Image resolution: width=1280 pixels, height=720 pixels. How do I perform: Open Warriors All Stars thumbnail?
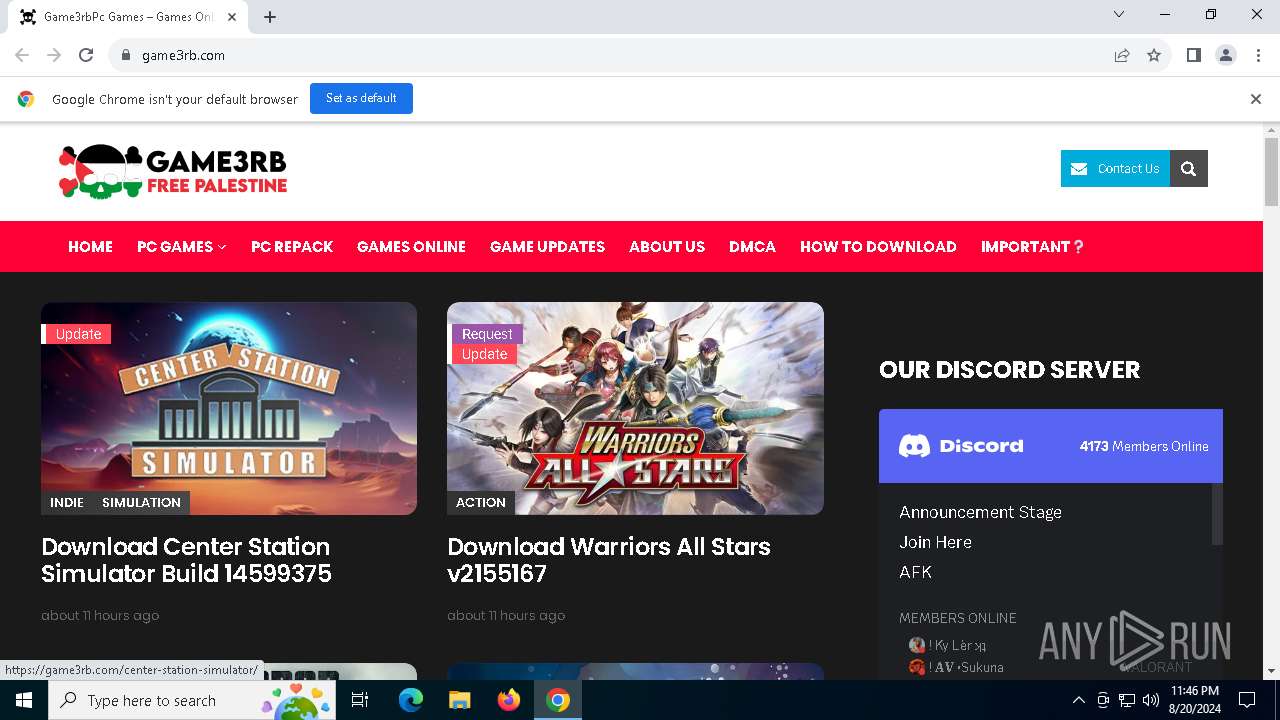[x=635, y=408]
